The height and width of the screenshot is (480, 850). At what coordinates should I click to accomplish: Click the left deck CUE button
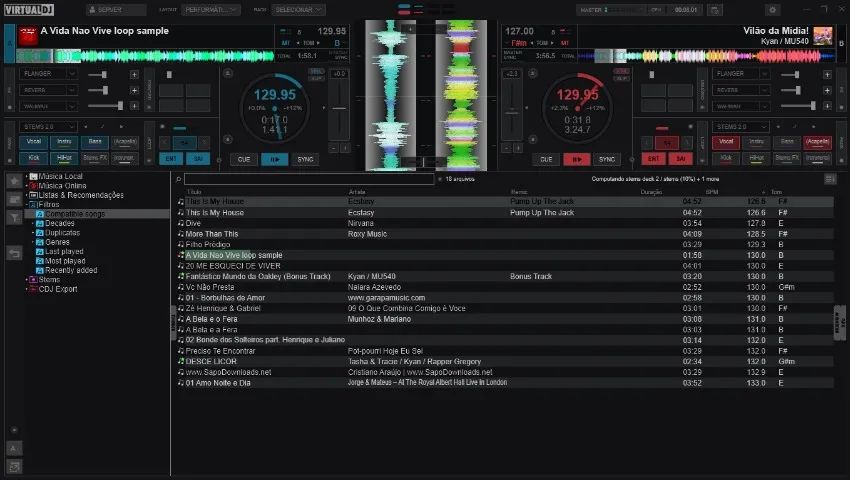pos(244,159)
